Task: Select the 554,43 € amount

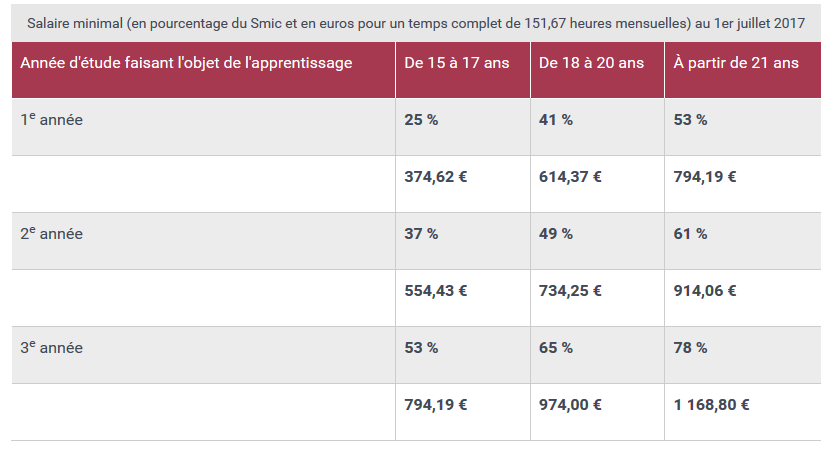Action: tap(436, 291)
